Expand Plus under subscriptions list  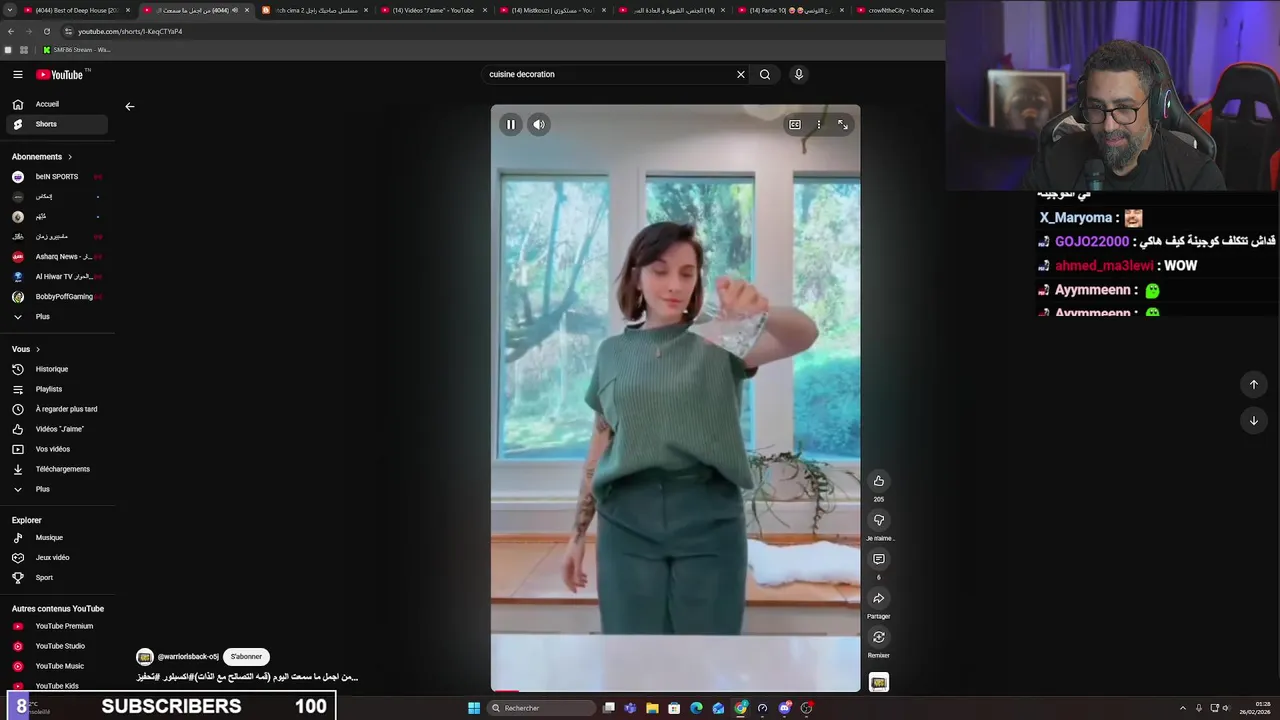(57, 317)
